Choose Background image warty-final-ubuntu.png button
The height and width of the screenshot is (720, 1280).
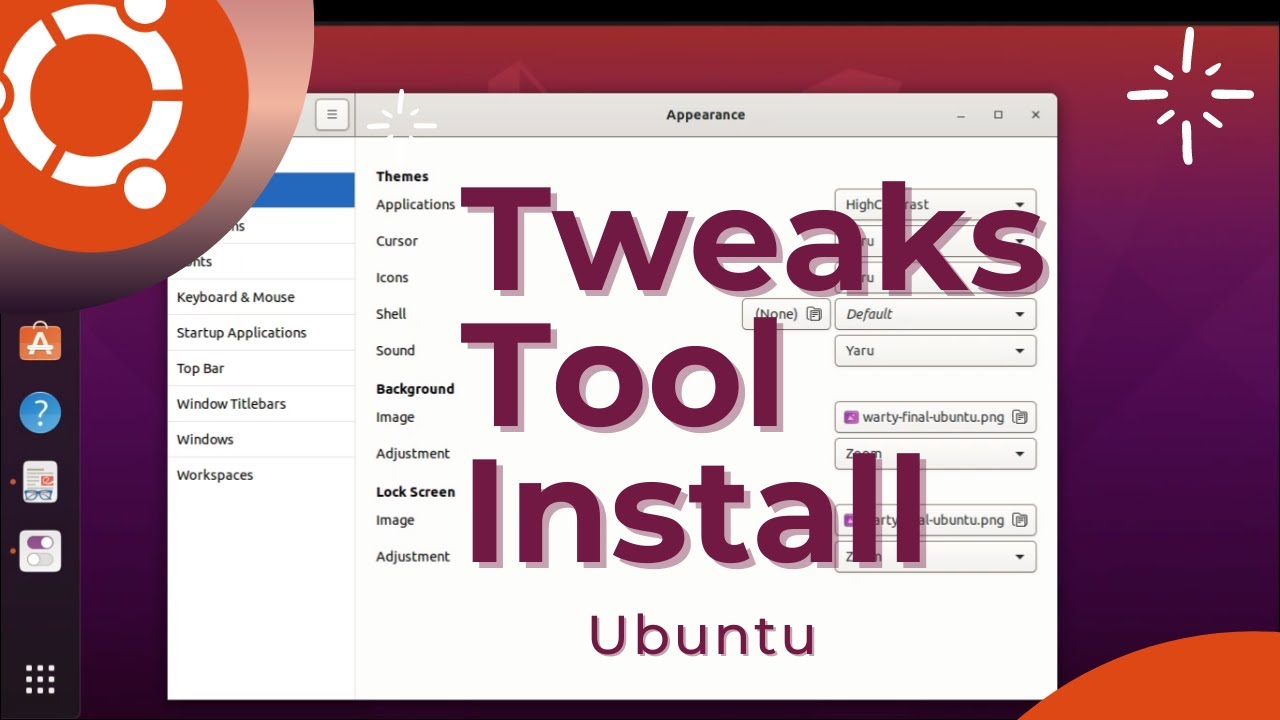point(935,417)
